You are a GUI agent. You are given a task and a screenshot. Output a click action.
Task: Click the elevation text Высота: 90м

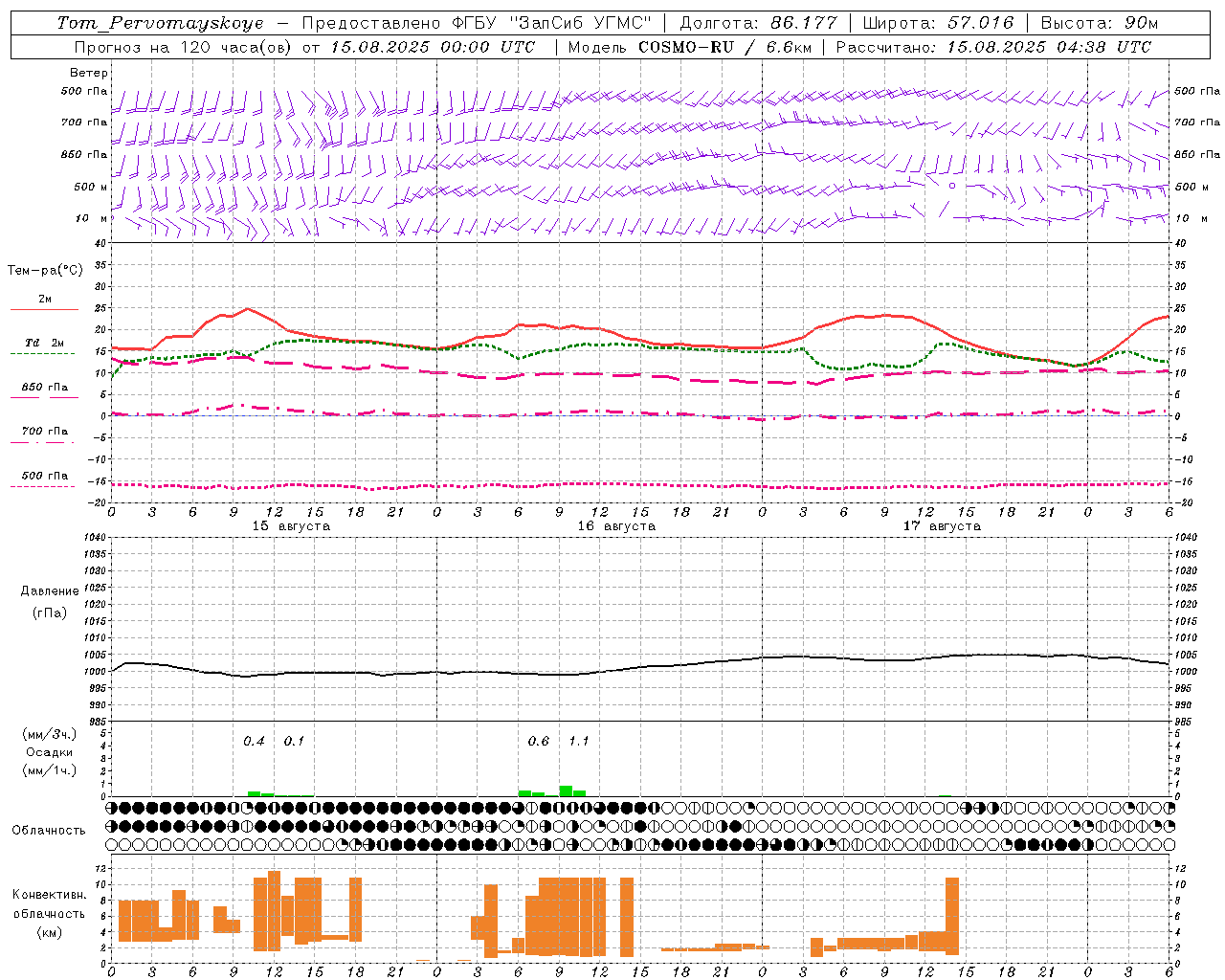tap(1100, 23)
